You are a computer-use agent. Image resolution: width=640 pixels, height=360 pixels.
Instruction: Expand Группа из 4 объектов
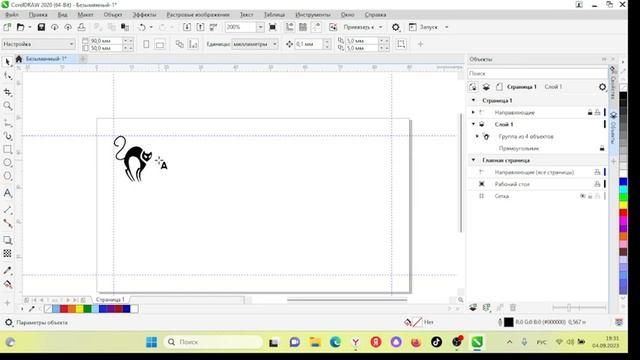point(477,136)
